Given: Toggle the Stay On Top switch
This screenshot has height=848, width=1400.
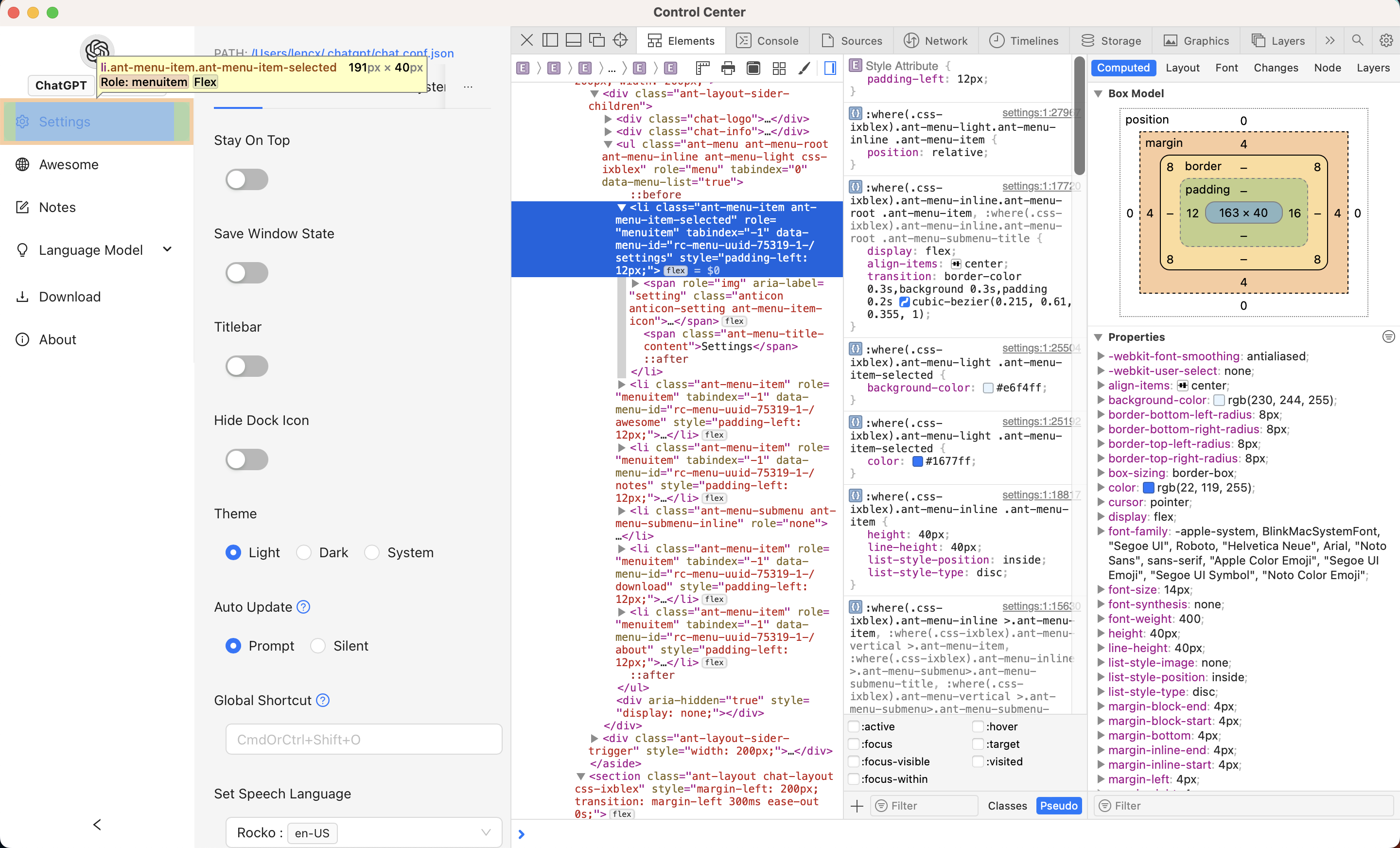Looking at the screenshot, I should [x=246, y=179].
